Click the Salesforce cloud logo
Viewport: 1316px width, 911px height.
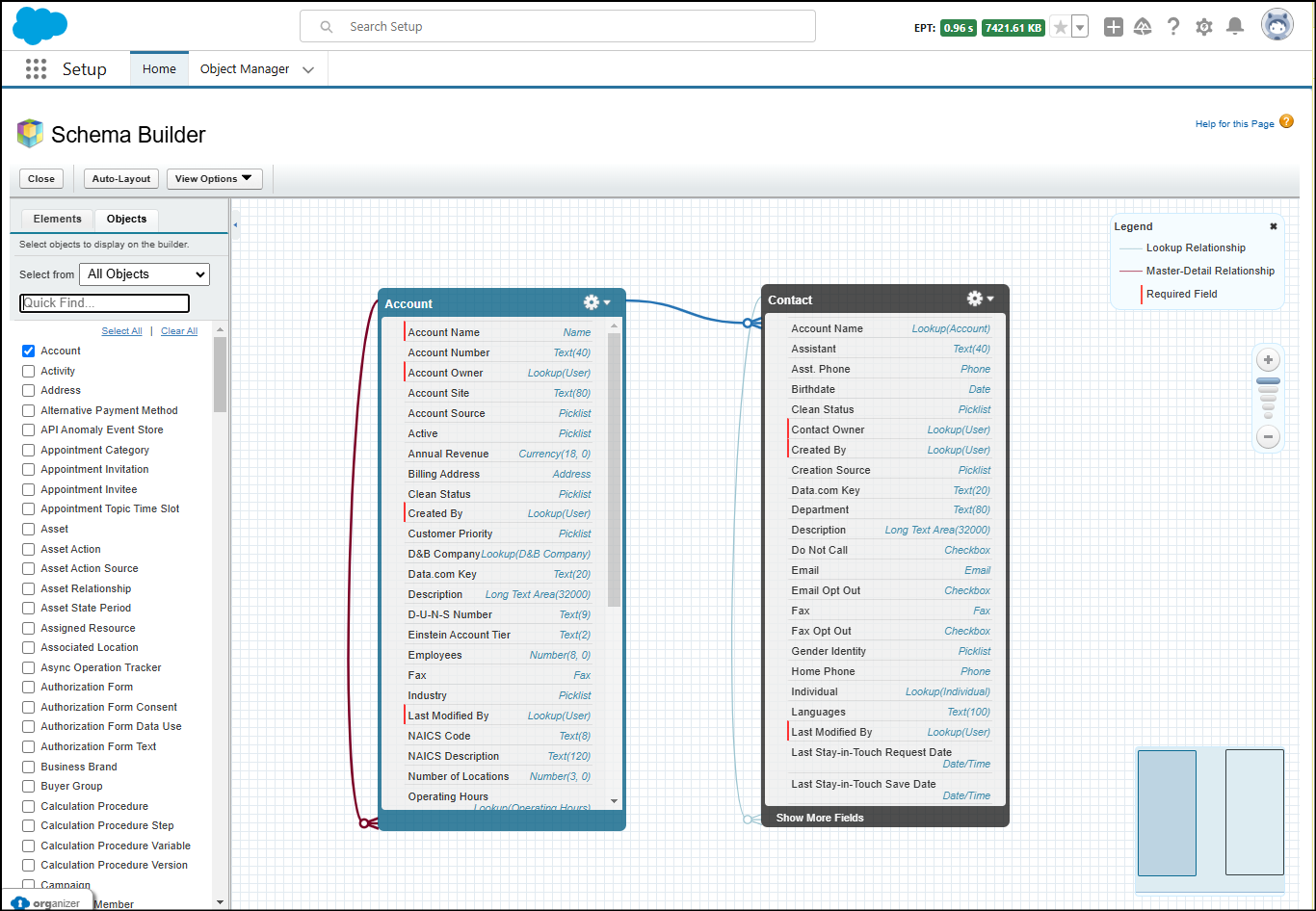[39, 26]
